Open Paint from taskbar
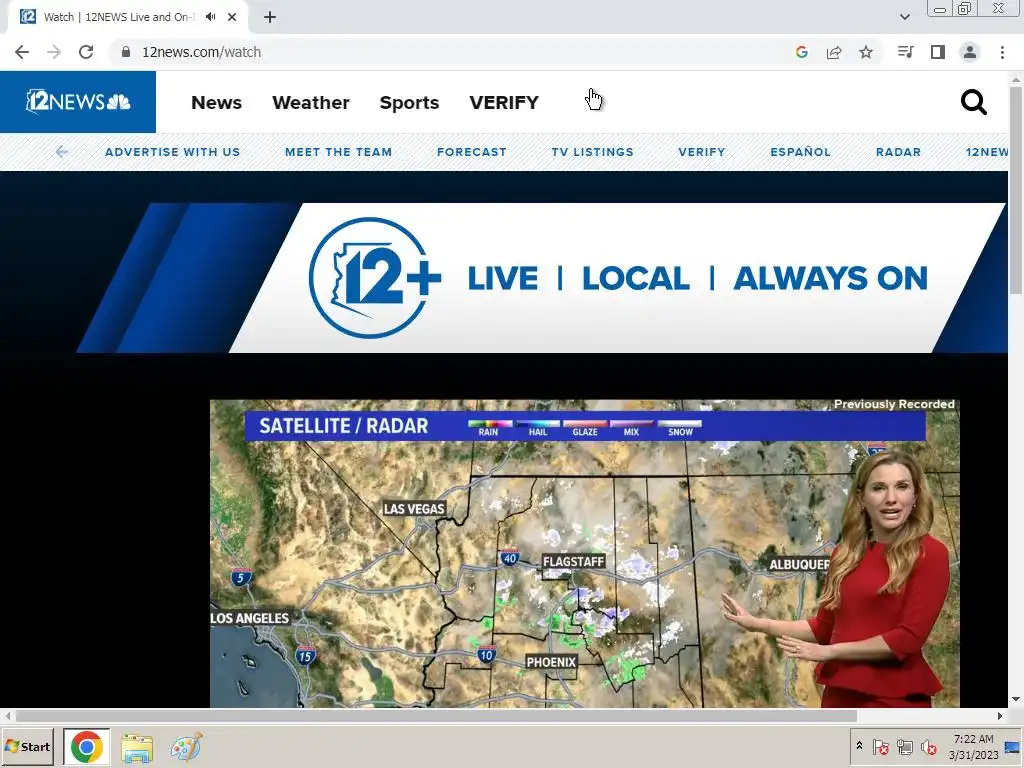Image resolution: width=1024 pixels, height=768 pixels. click(x=186, y=748)
